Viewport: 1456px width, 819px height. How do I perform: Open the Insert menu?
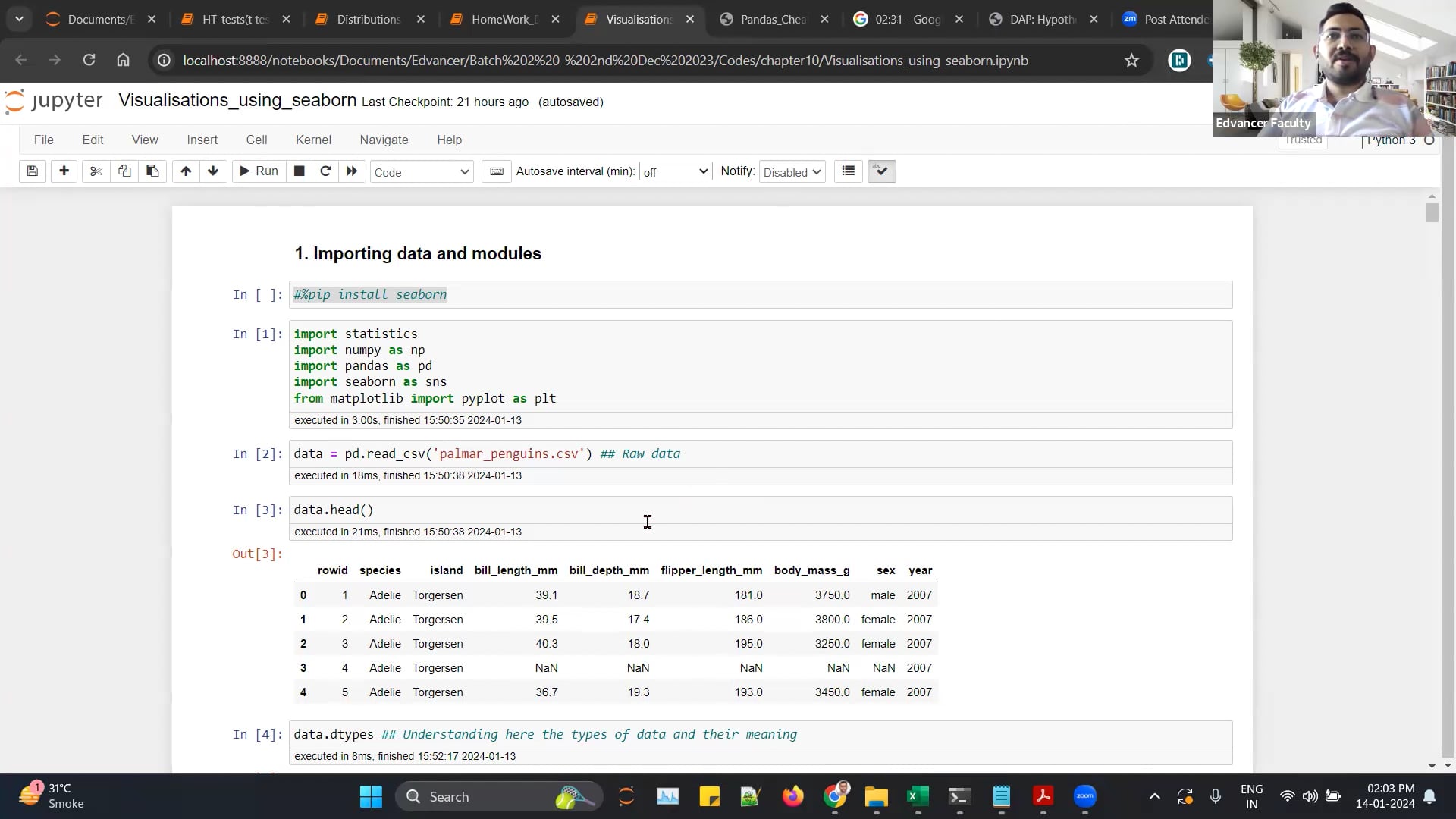[x=202, y=140]
